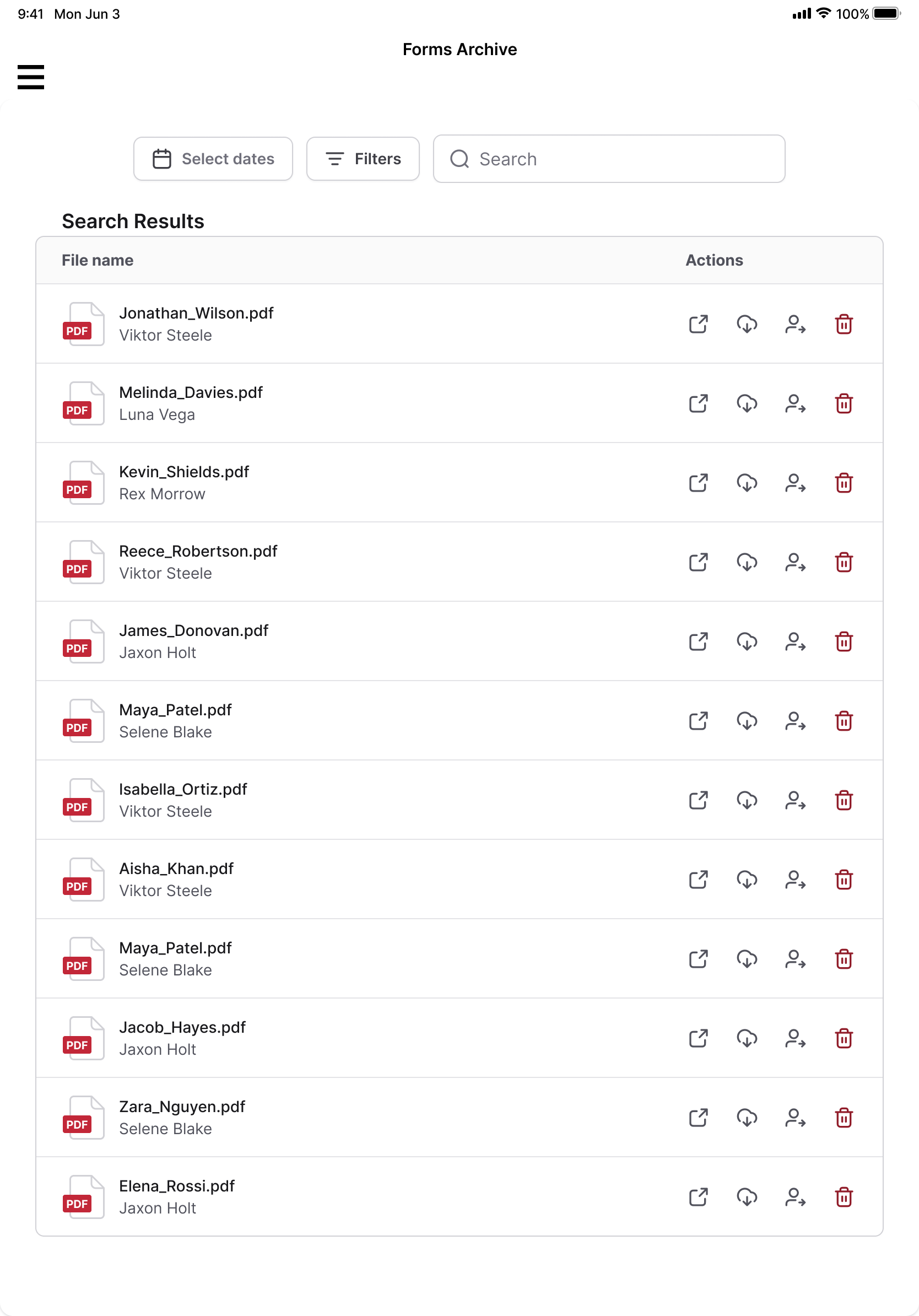The image size is (919, 1316).
Task: Open the hamburger navigation menu
Action: 31,77
